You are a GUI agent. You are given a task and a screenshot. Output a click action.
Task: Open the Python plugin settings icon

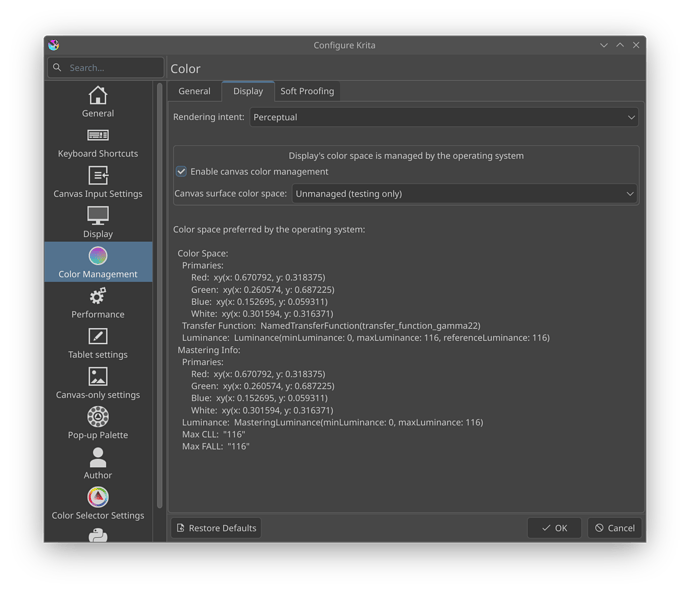tap(98, 535)
